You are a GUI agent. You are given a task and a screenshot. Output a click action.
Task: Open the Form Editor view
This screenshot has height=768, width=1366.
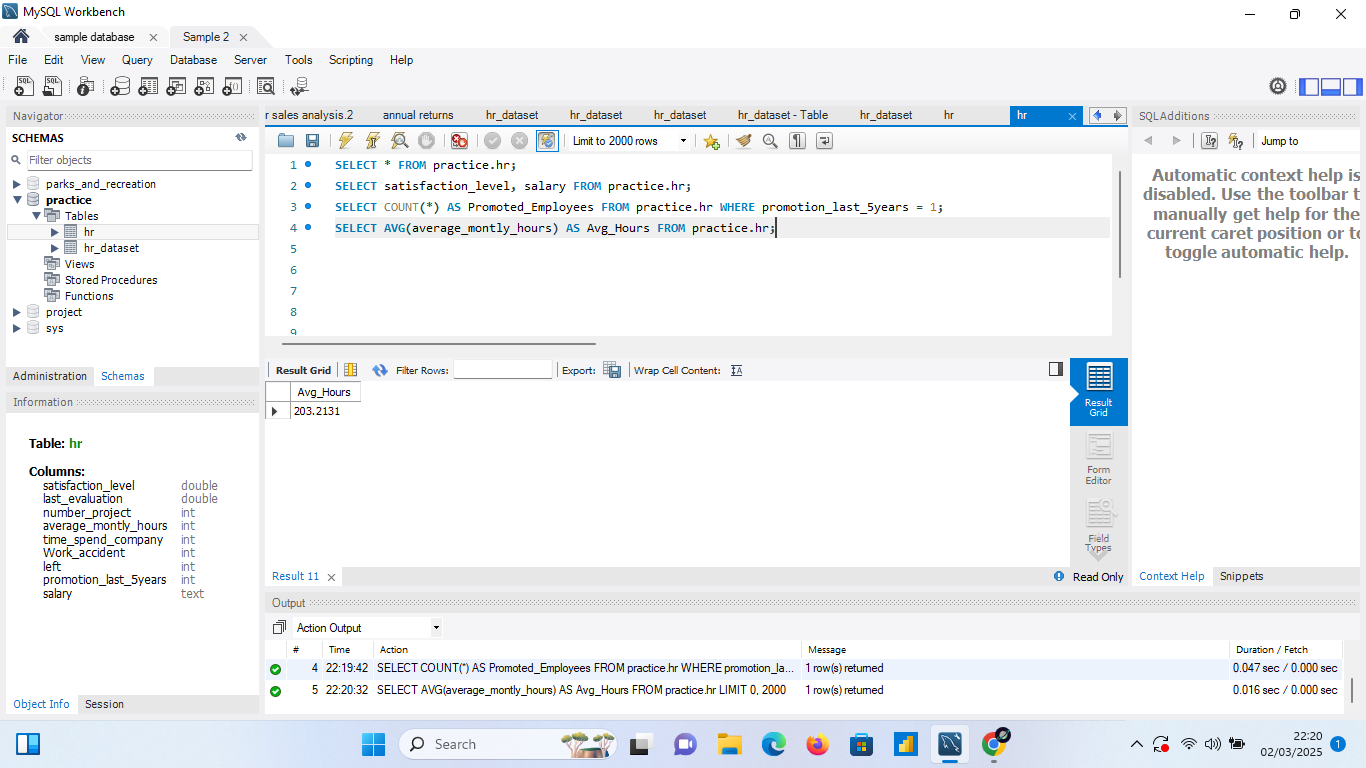[1099, 460]
